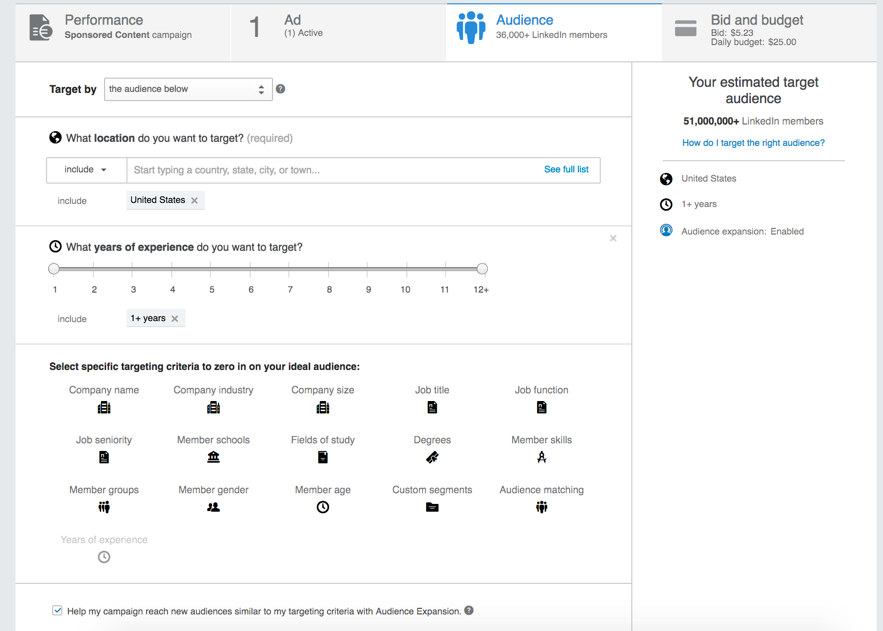883x631 pixels.
Task: Open the Bid and budget tab
Action: [769, 29]
